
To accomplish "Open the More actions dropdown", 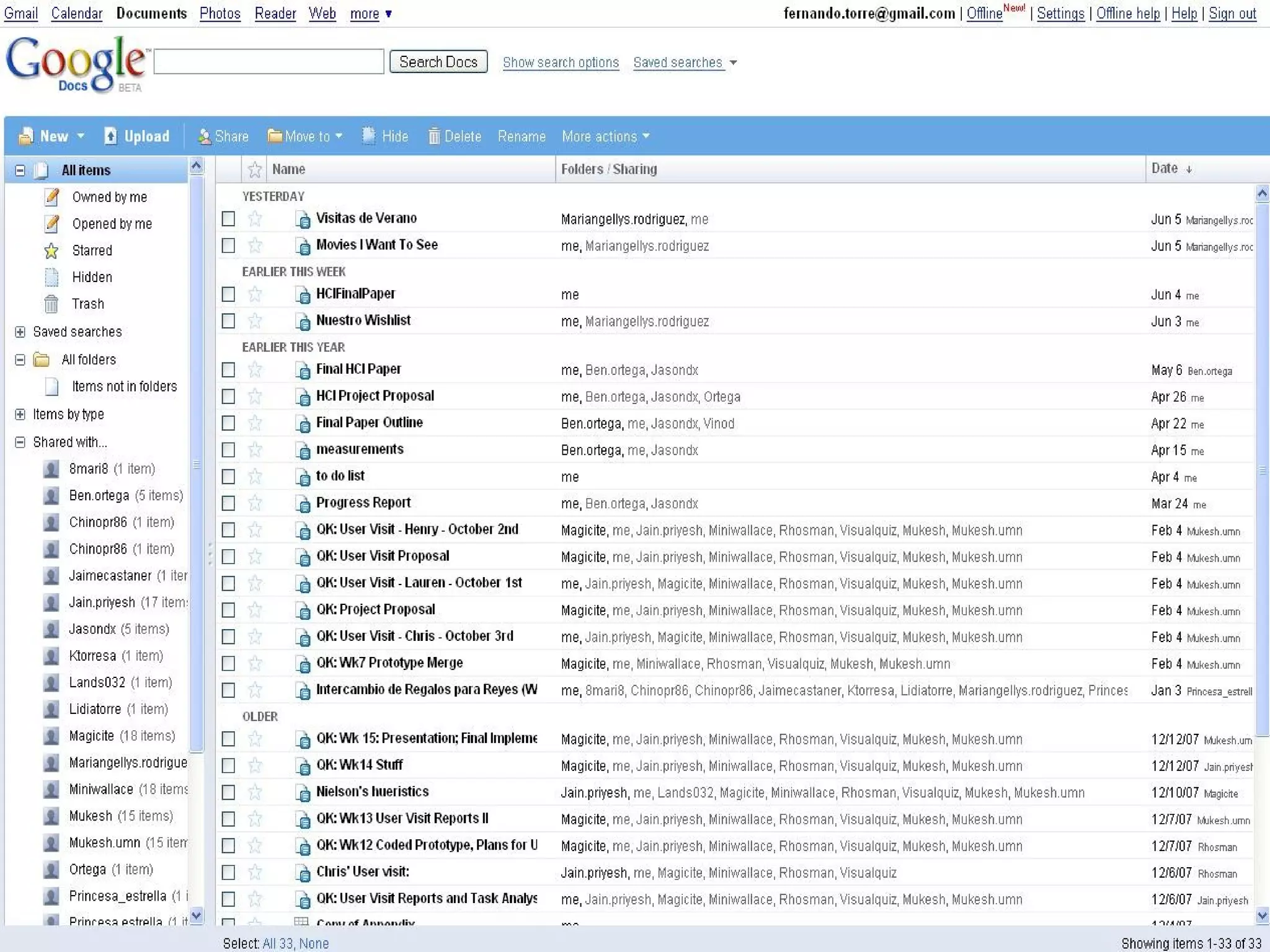I will (605, 136).
